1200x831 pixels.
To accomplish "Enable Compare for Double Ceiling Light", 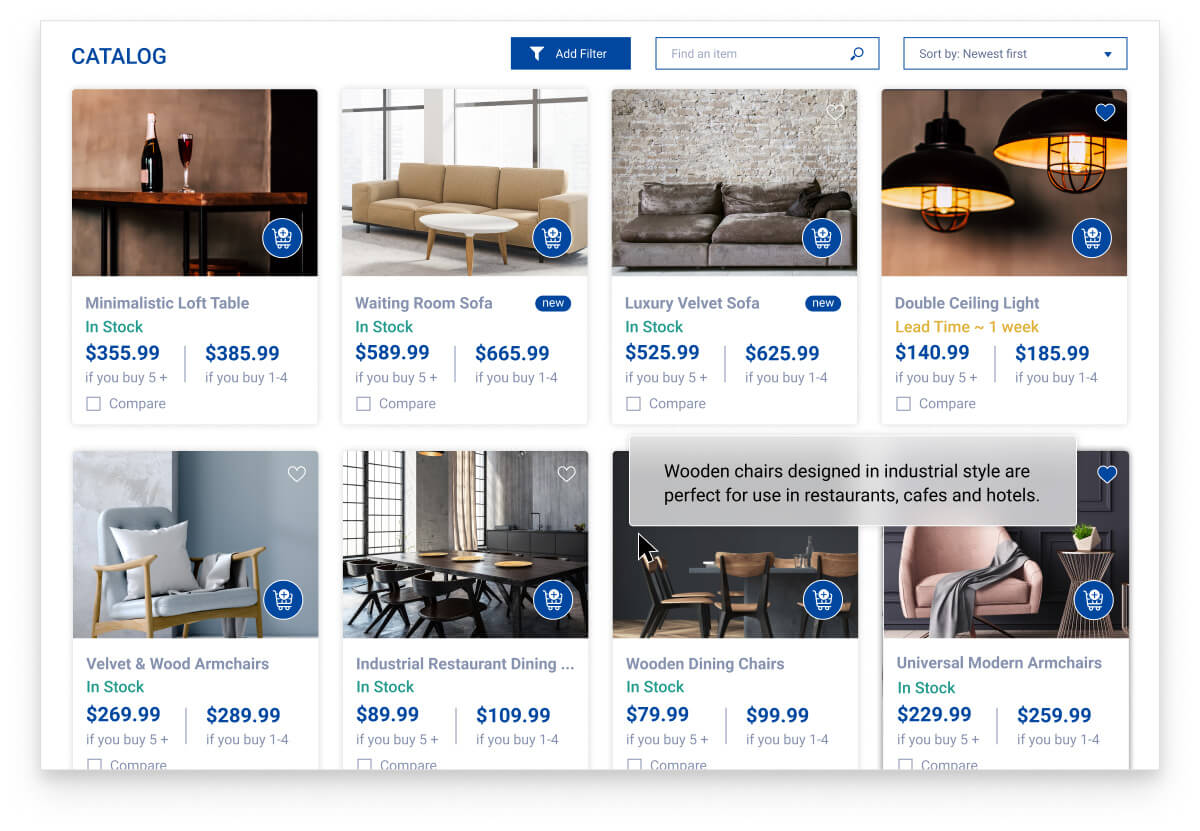I will point(903,404).
